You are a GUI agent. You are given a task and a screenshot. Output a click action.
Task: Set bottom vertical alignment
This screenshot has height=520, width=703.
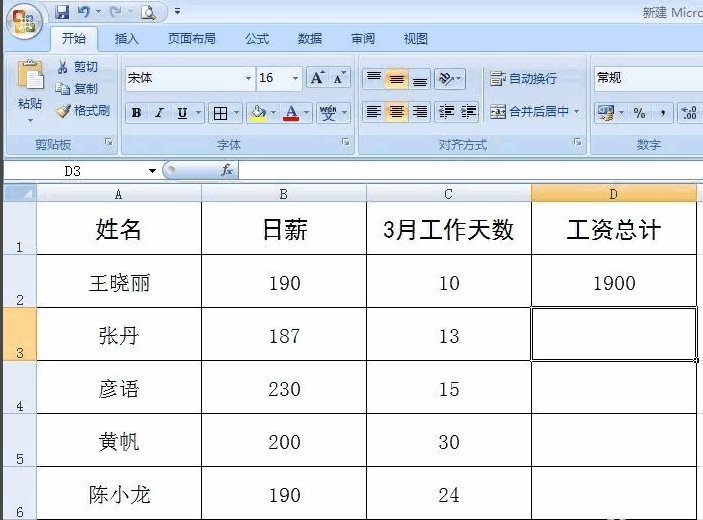420,80
